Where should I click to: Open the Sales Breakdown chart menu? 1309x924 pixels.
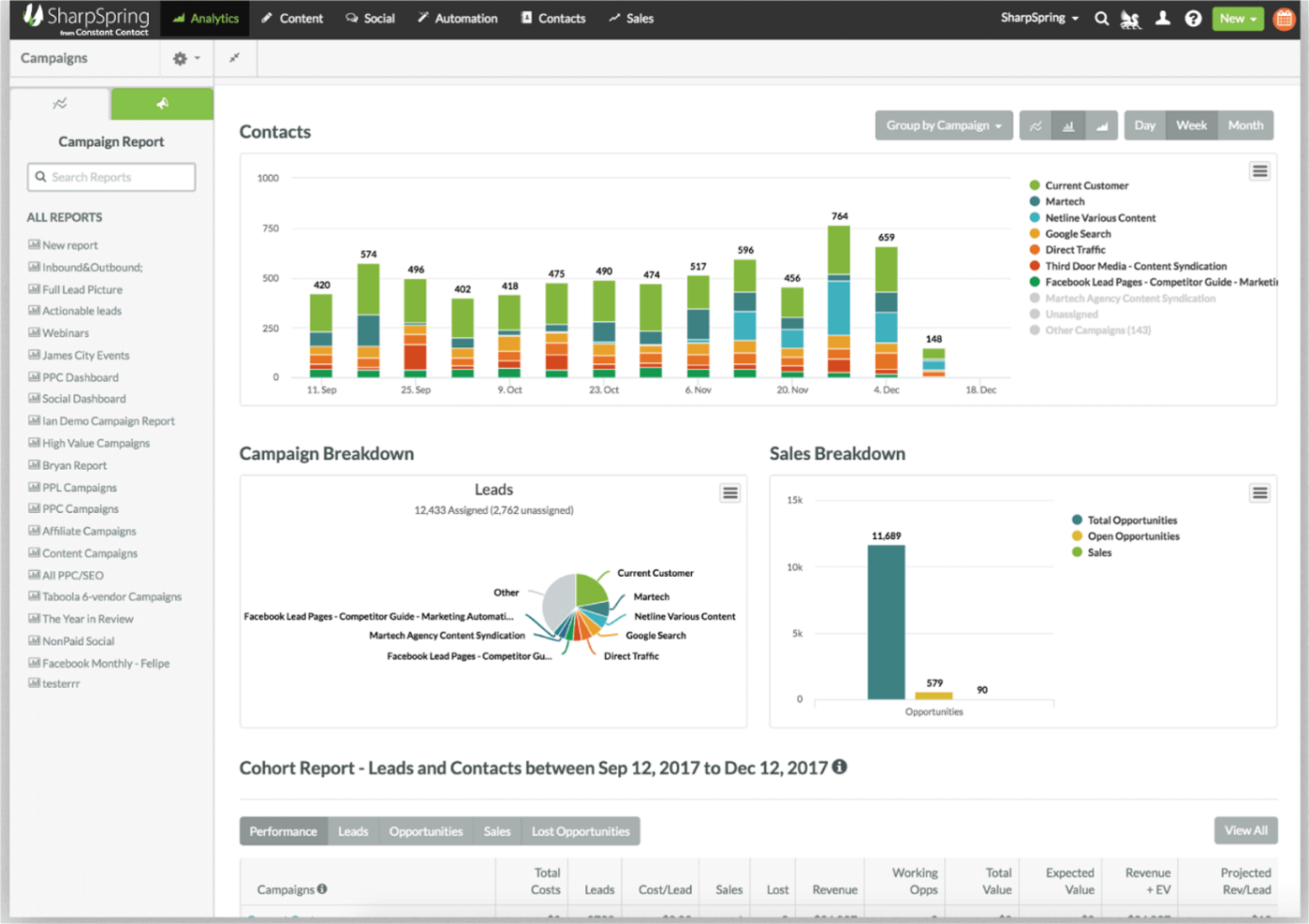coord(1259,491)
